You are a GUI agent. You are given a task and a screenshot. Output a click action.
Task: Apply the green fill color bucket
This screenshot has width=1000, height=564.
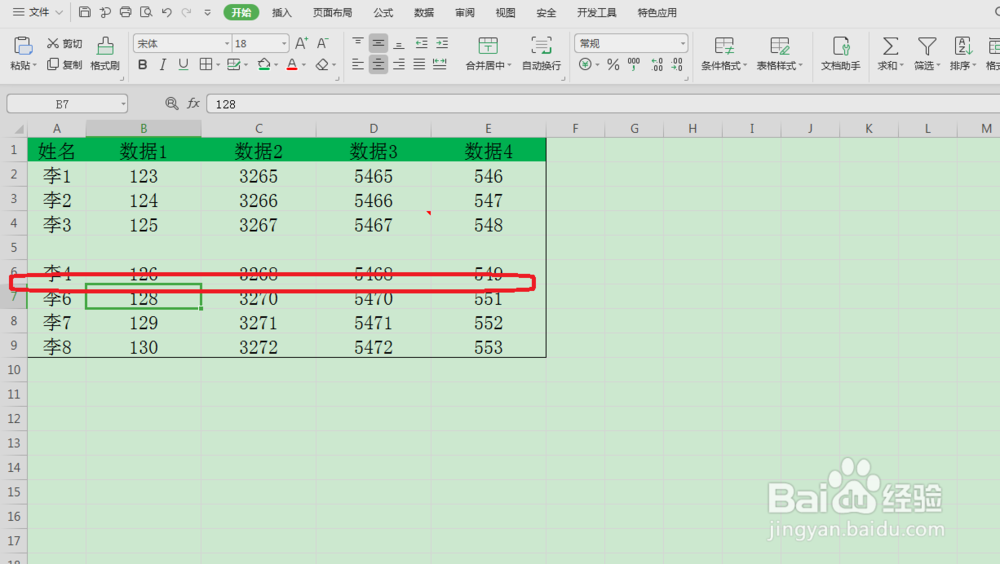263,64
